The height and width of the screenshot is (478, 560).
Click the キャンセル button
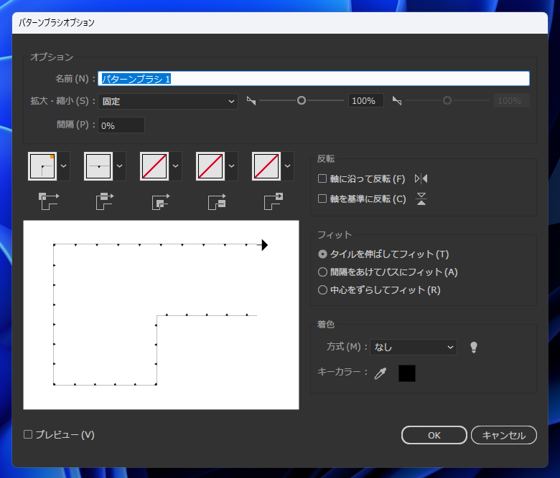[x=504, y=435]
